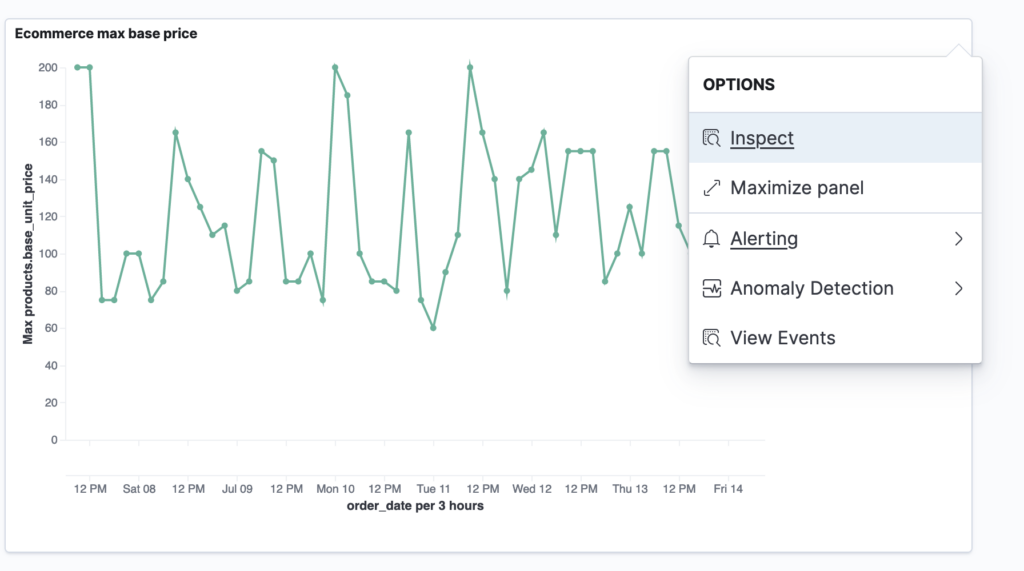This screenshot has height=571, width=1024.
Task: Click the Anomaly Detection chart icon
Action: (711, 288)
